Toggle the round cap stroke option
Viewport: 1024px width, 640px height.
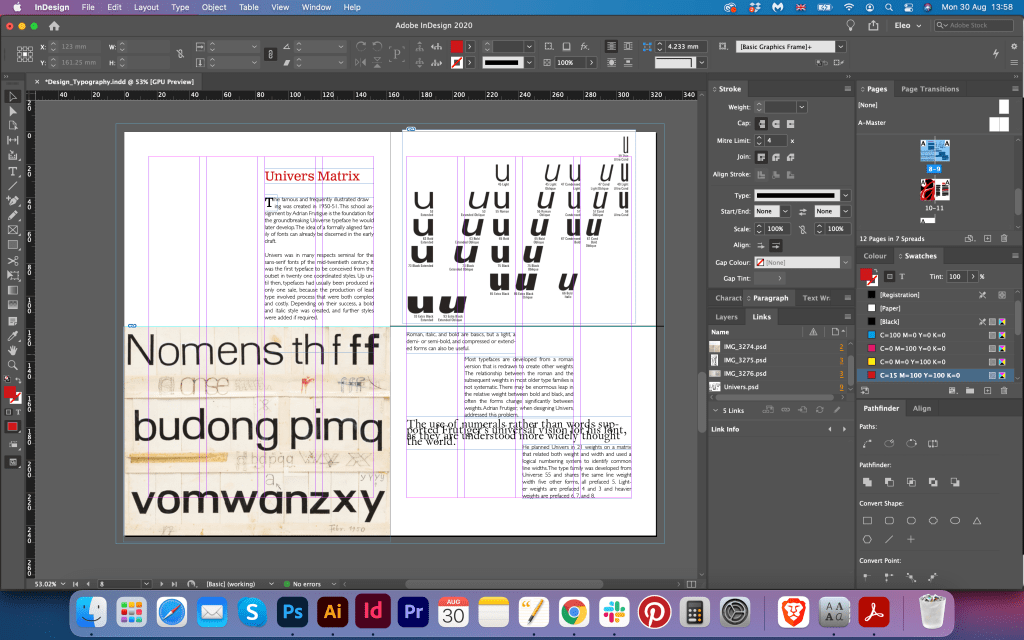tap(776, 123)
